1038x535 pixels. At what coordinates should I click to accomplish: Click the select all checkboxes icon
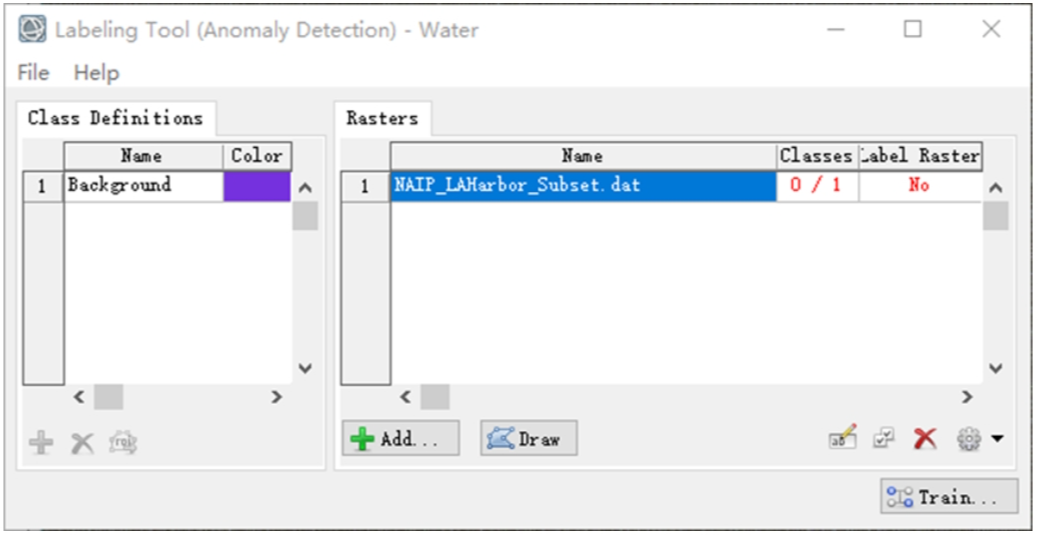click(884, 438)
